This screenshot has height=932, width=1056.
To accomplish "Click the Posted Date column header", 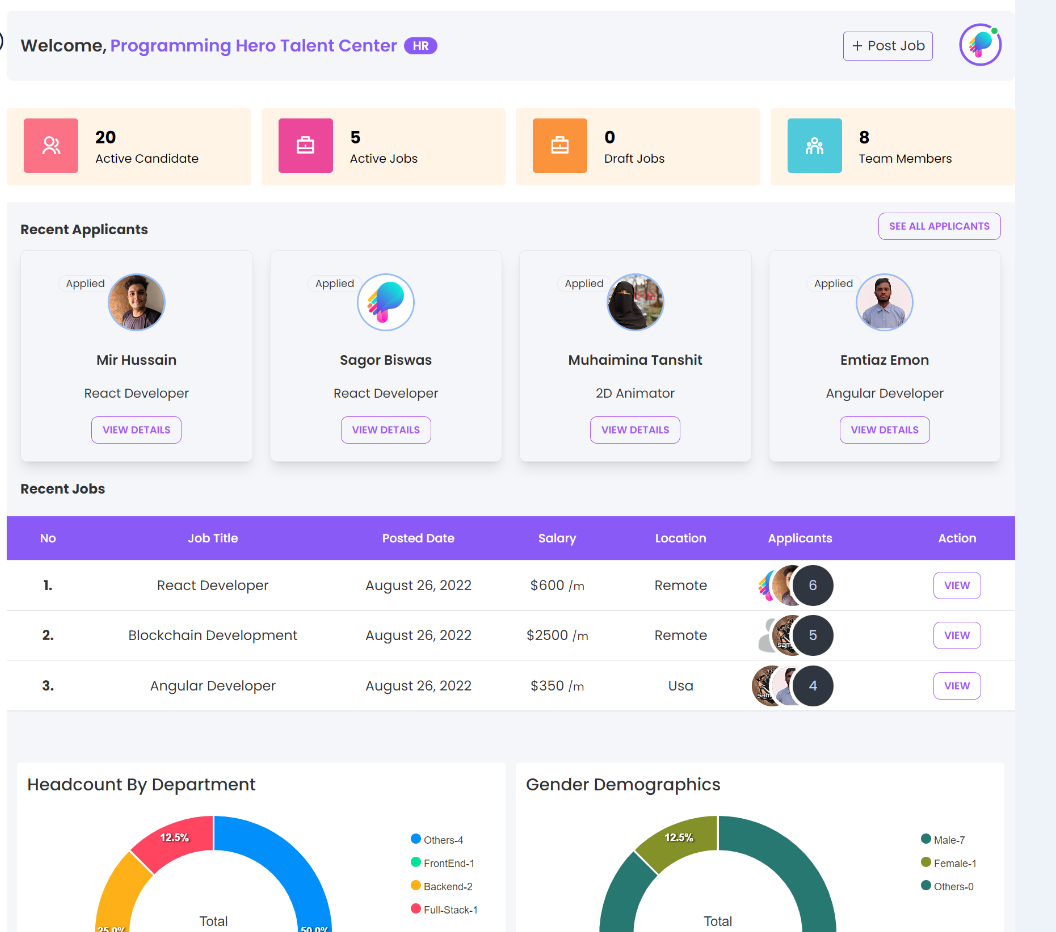I will (x=418, y=538).
